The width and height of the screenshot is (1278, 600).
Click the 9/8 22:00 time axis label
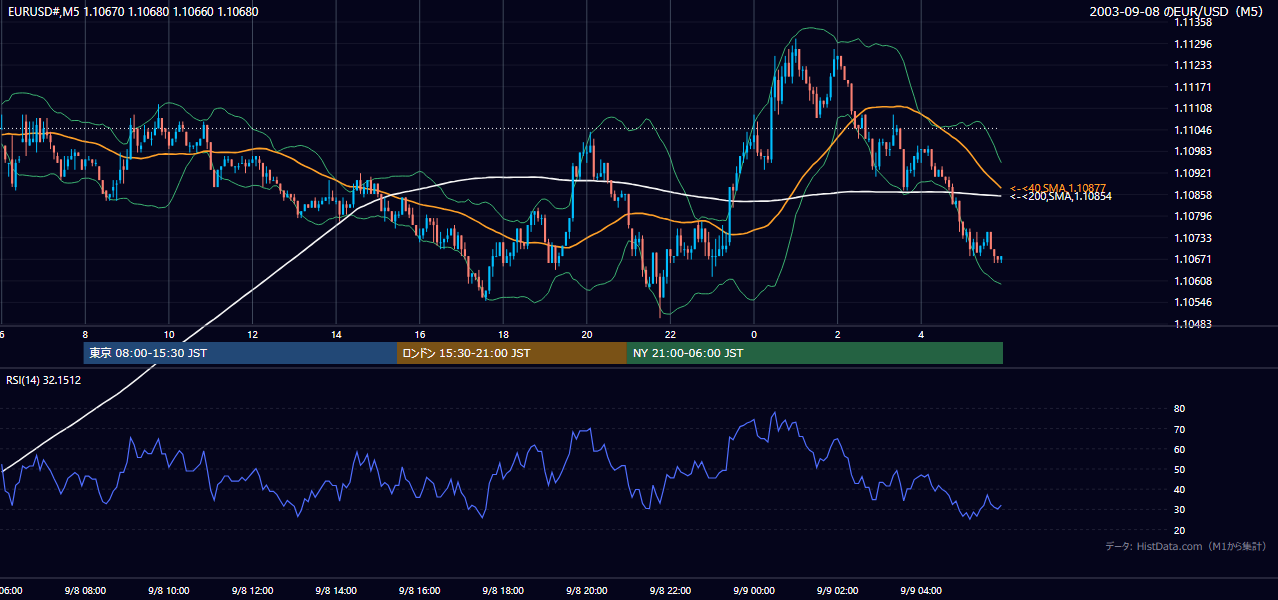670,591
